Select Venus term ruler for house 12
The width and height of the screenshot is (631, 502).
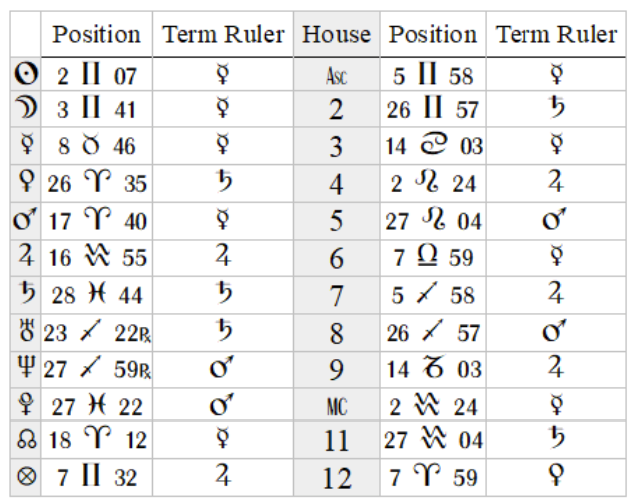[556, 476]
